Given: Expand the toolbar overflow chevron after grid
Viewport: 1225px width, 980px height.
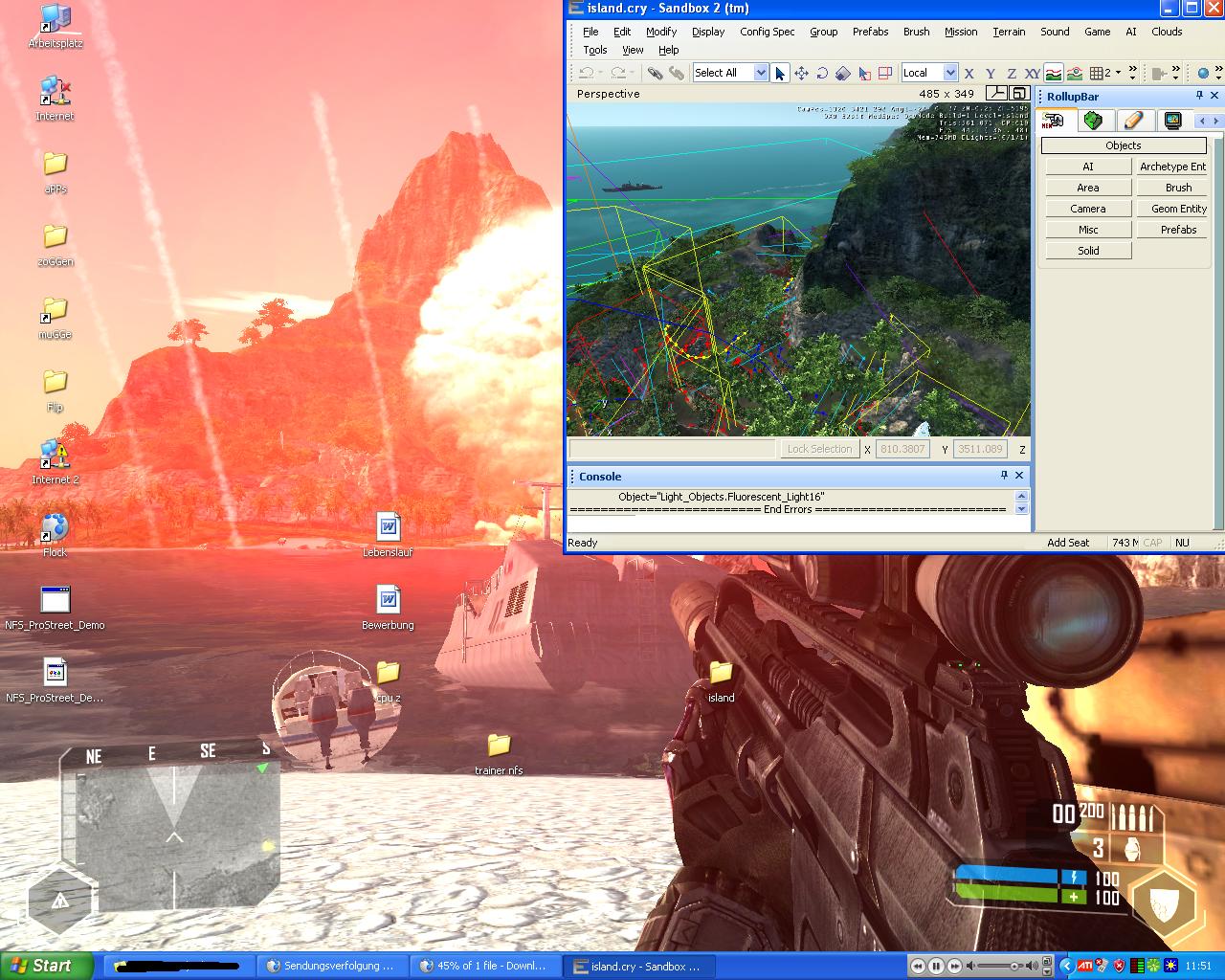Looking at the screenshot, I should tap(1133, 72).
